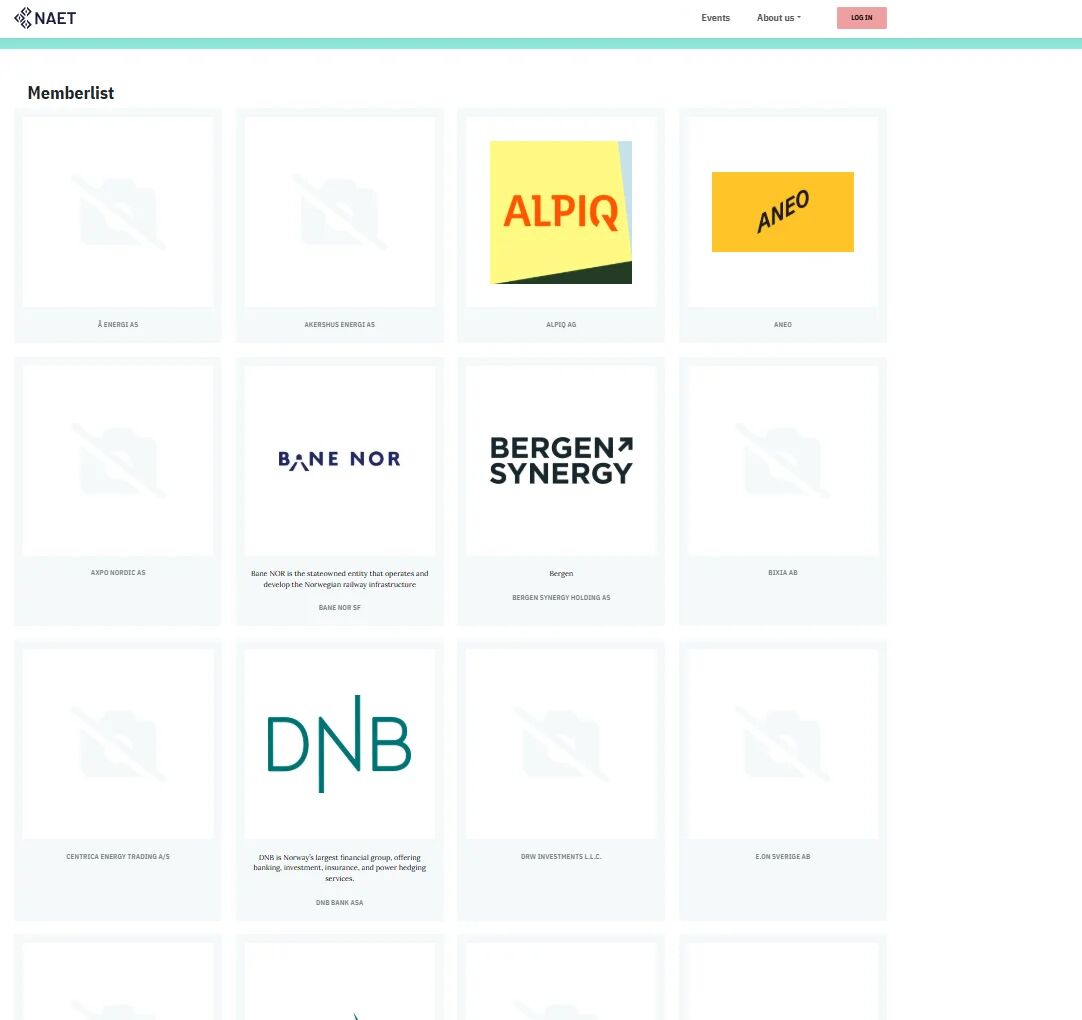Expand the About us dropdown
This screenshot has height=1020, width=1082.
778,18
